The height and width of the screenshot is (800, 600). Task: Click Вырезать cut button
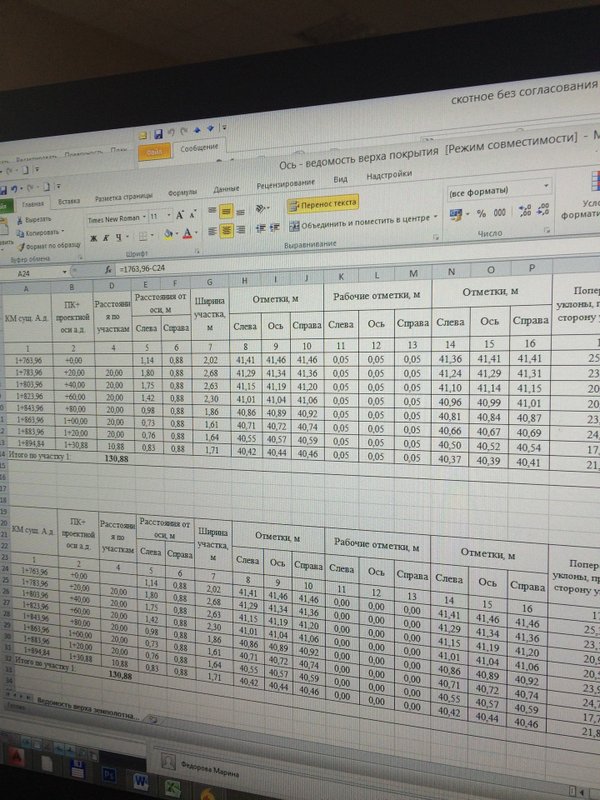34,220
